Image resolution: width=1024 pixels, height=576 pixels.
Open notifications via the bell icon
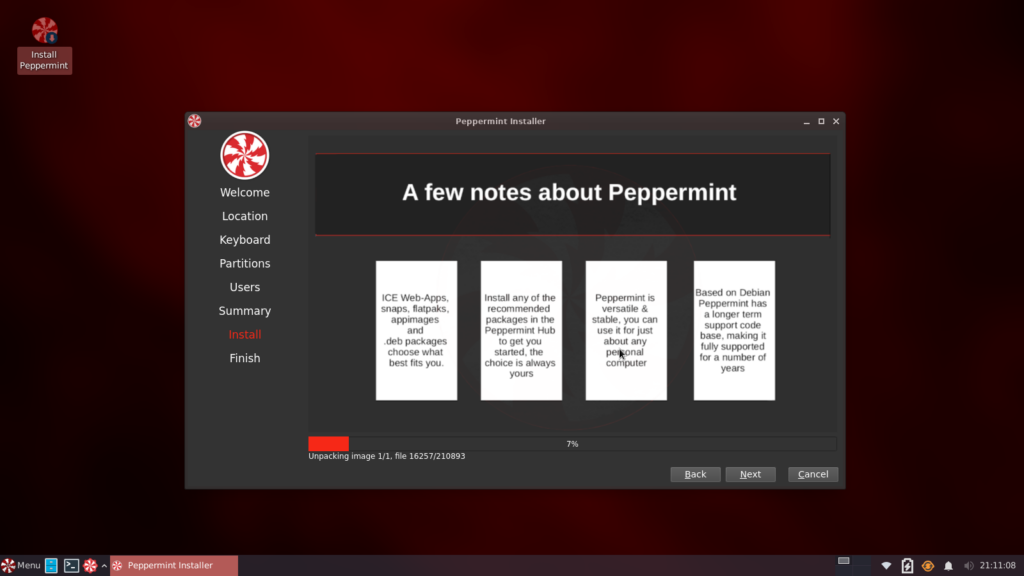click(x=948, y=565)
